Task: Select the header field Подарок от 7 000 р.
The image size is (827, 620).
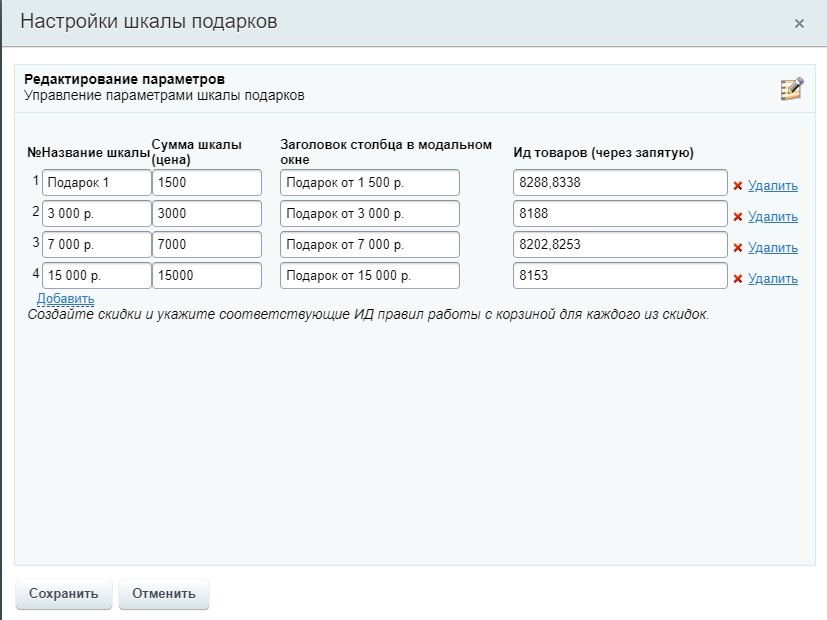Action: pos(368,243)
